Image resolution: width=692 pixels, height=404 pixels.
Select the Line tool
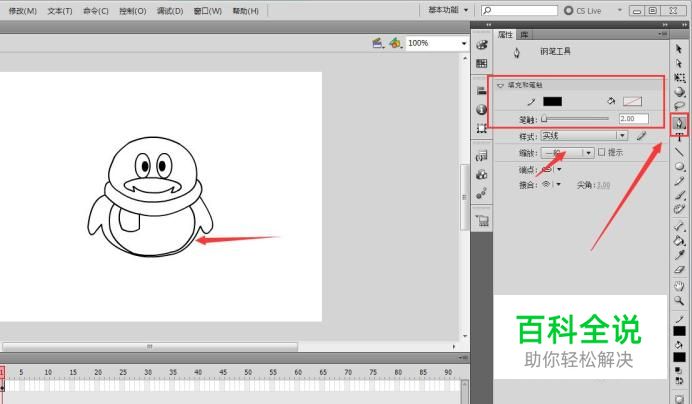coord(679,152)
